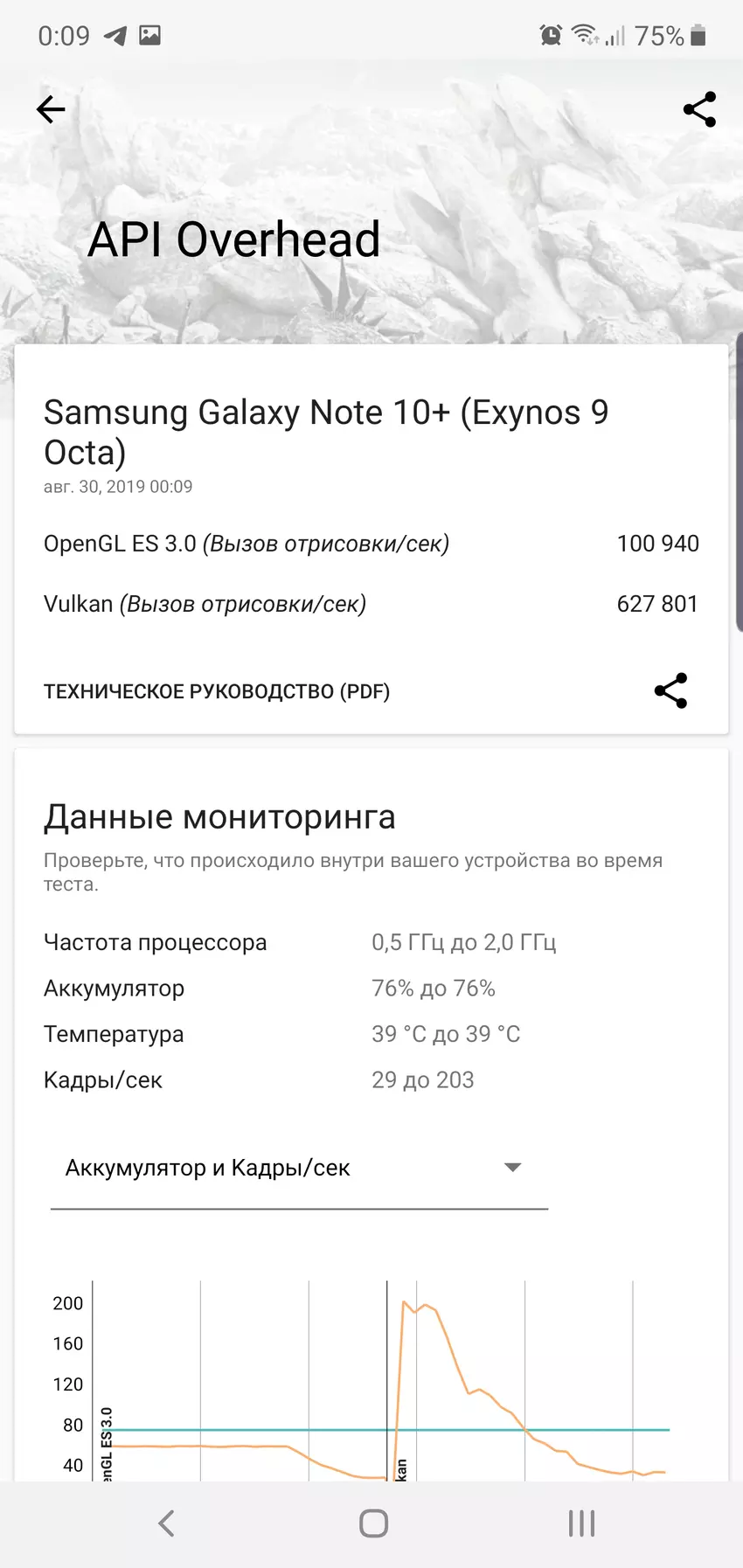This screenshot has width=743, height=1568.
Task: Open Android recent apps button
Action: click(x=581, y=1523)
